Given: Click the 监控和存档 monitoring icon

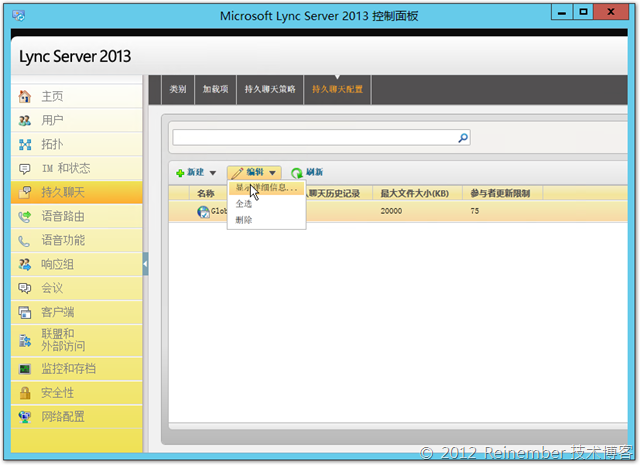Looking at the screenshot, I should pyautogui.click(x=24, y=369).
